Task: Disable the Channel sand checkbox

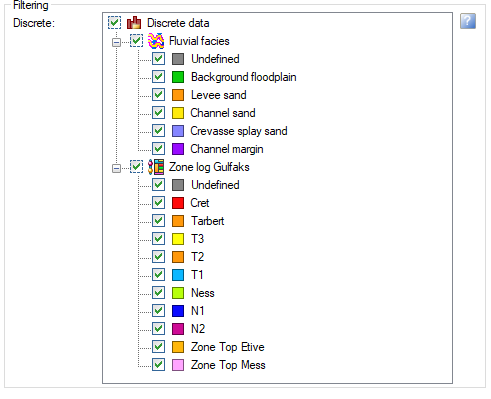Action: click(158, 113)
